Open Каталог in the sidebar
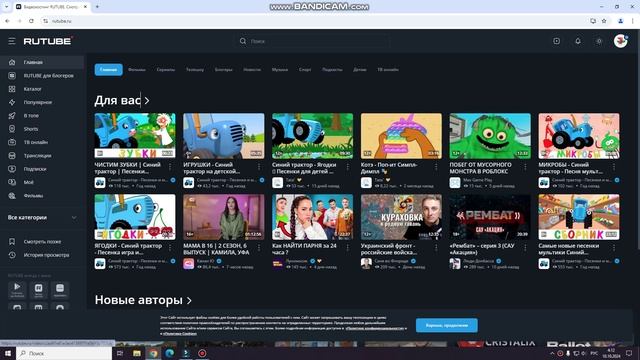Screen dimensions: 640x360 point(42,89)
